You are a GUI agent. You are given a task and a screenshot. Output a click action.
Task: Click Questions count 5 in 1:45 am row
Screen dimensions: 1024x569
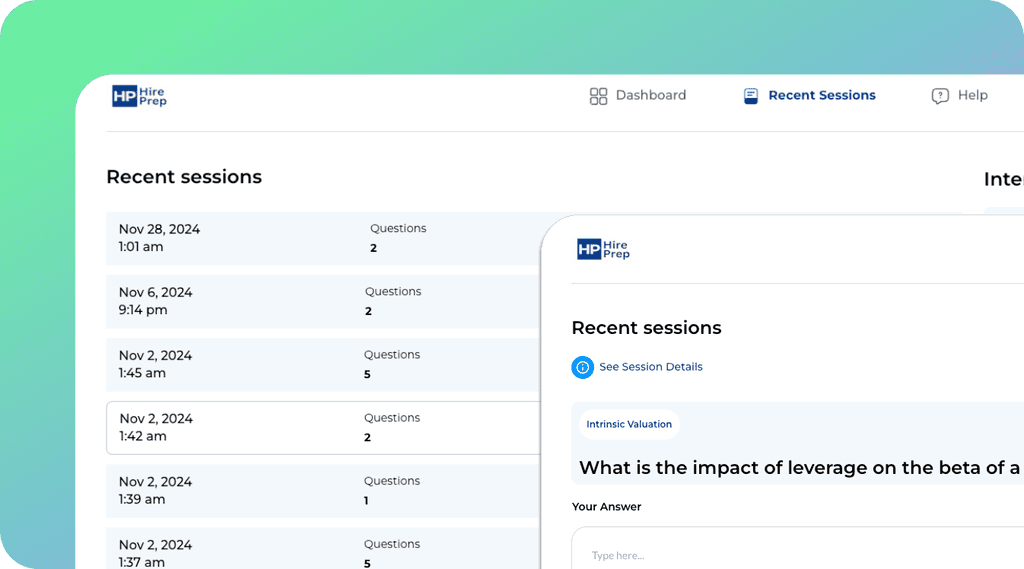[x=367, y=374]
